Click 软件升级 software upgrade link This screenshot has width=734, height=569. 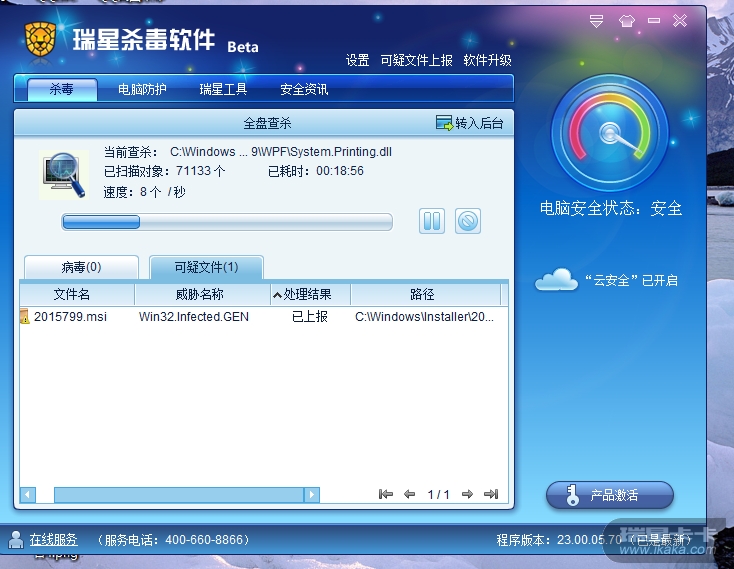coord(487,60)
